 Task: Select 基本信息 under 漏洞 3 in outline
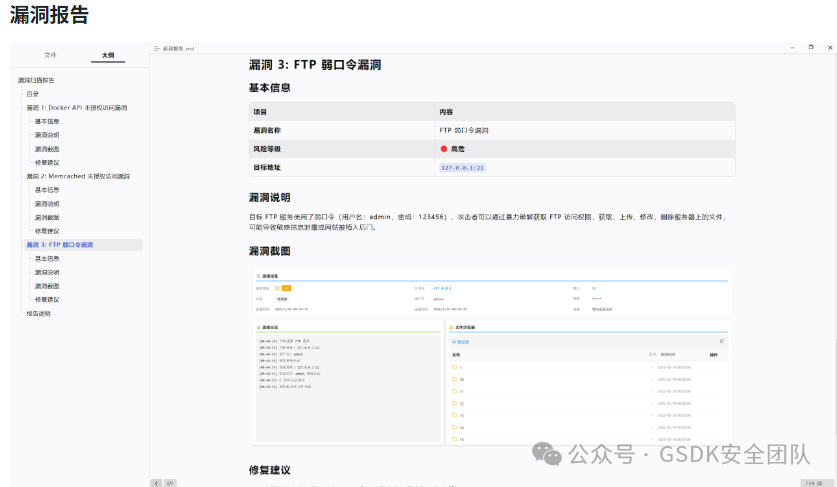[x=47, y=258]
